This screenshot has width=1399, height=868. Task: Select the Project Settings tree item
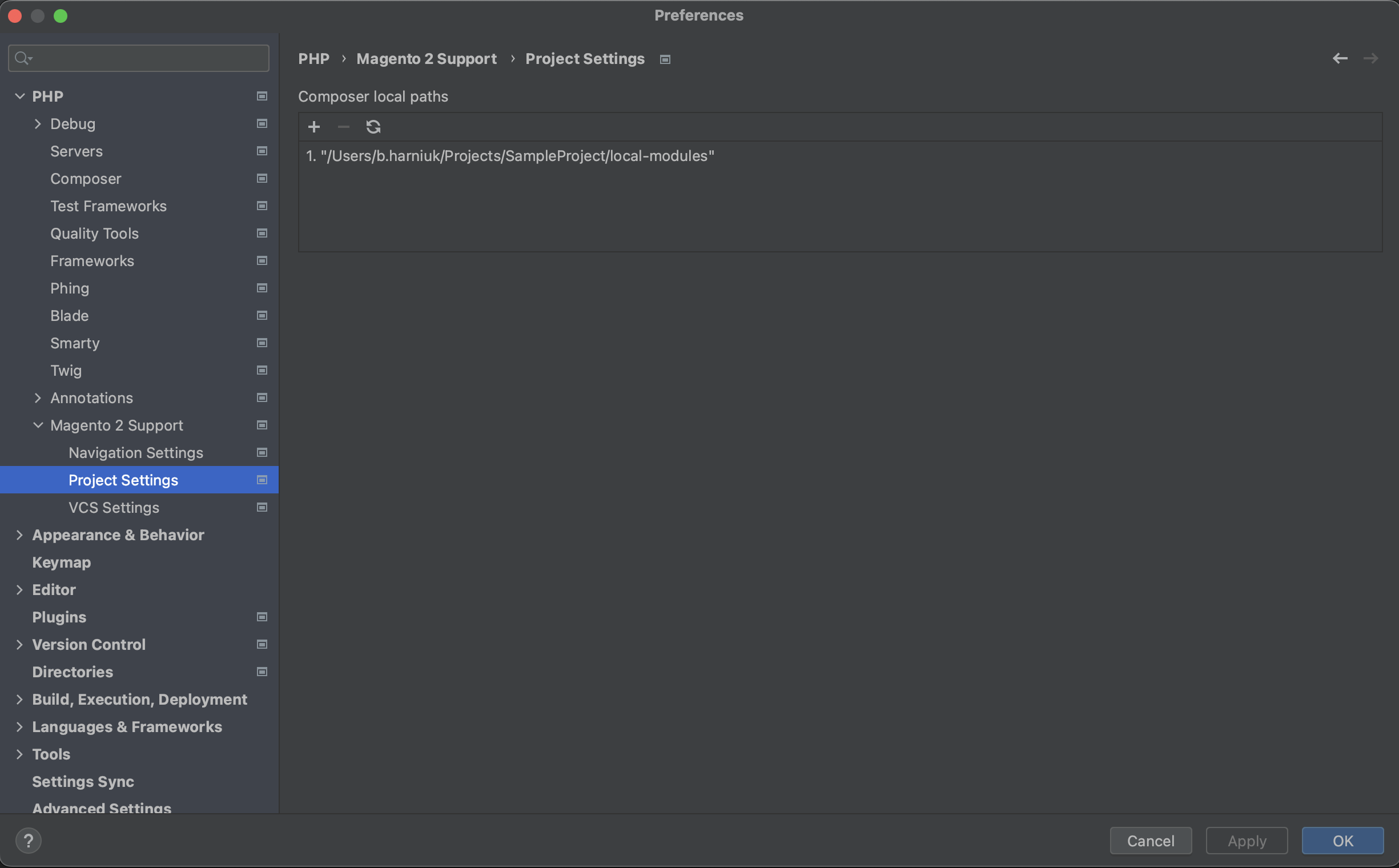pyautogui.click(x=139, y=480)
